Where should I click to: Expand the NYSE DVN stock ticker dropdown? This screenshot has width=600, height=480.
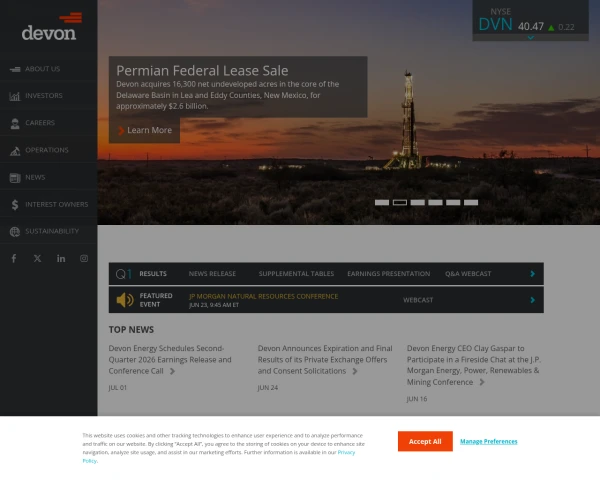tap(530, 38)
